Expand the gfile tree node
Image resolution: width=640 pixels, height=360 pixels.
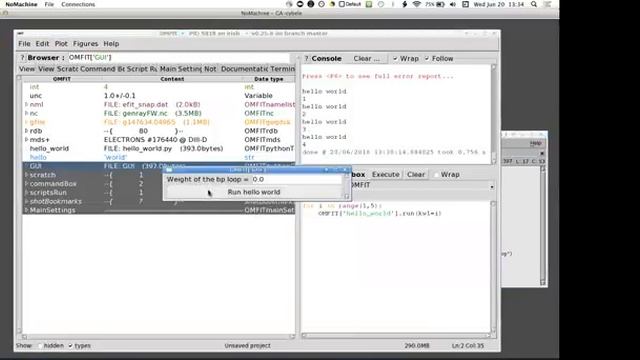coord(27,122)
